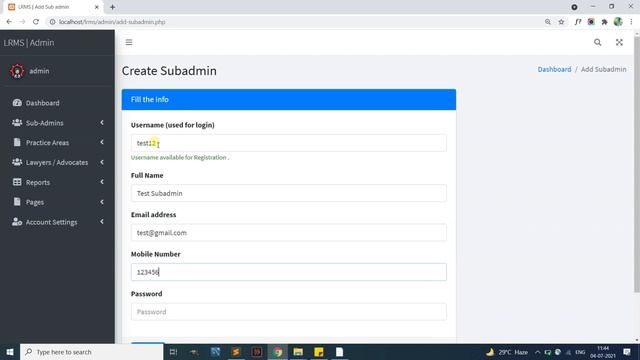640x360 pixels.
Task: Click the Reports table icon
Action: tap(17, 182)
